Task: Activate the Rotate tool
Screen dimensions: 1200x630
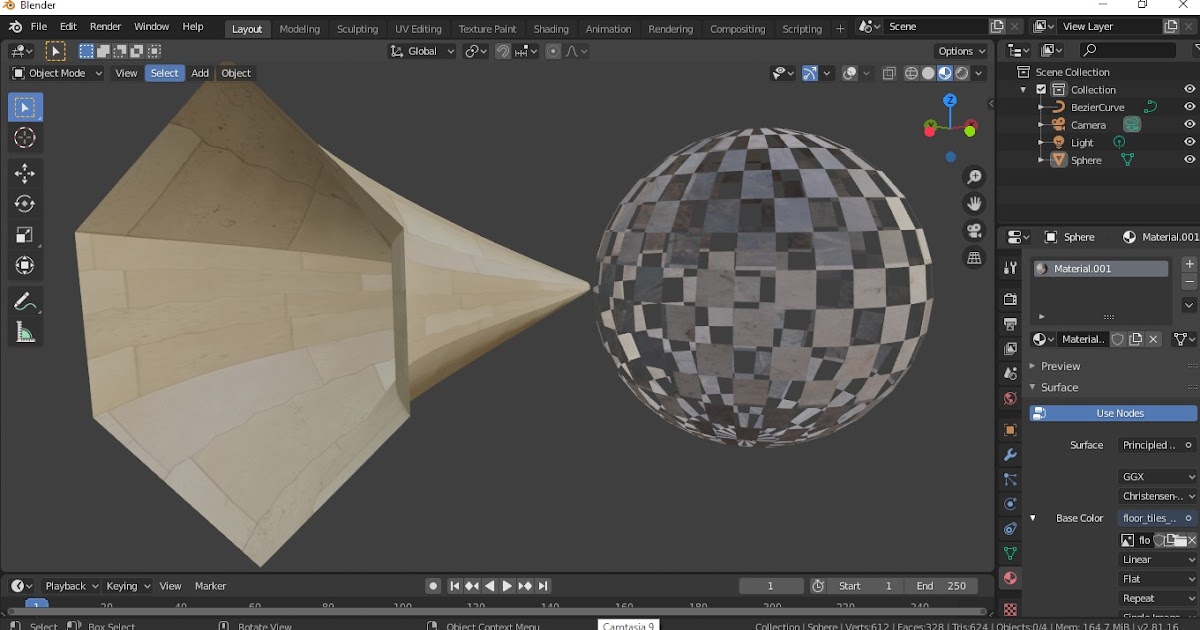Action: click(25, 204)
